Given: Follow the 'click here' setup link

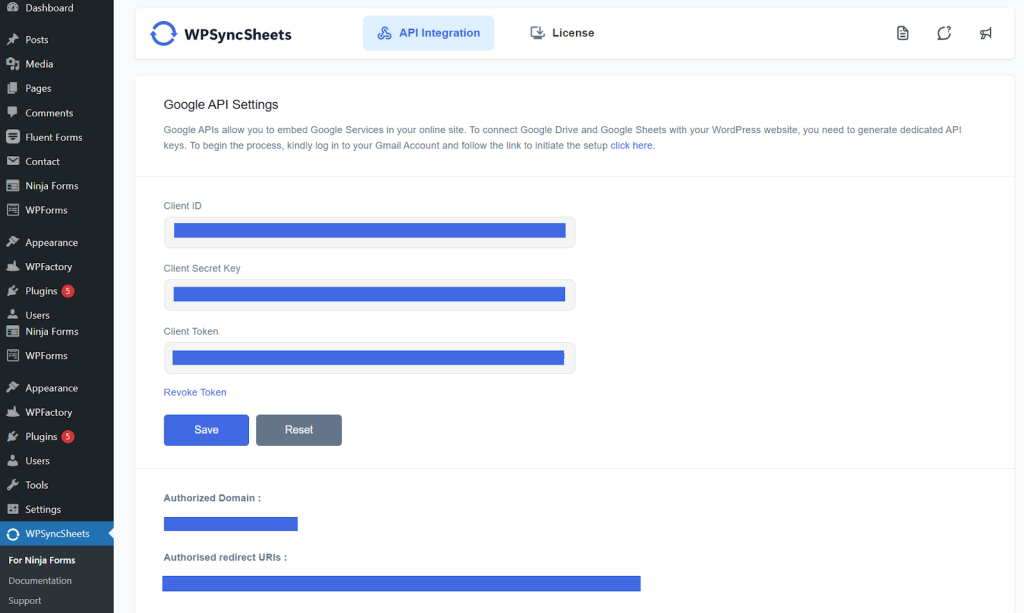Looking at the screenshot, I should (631, 146).
